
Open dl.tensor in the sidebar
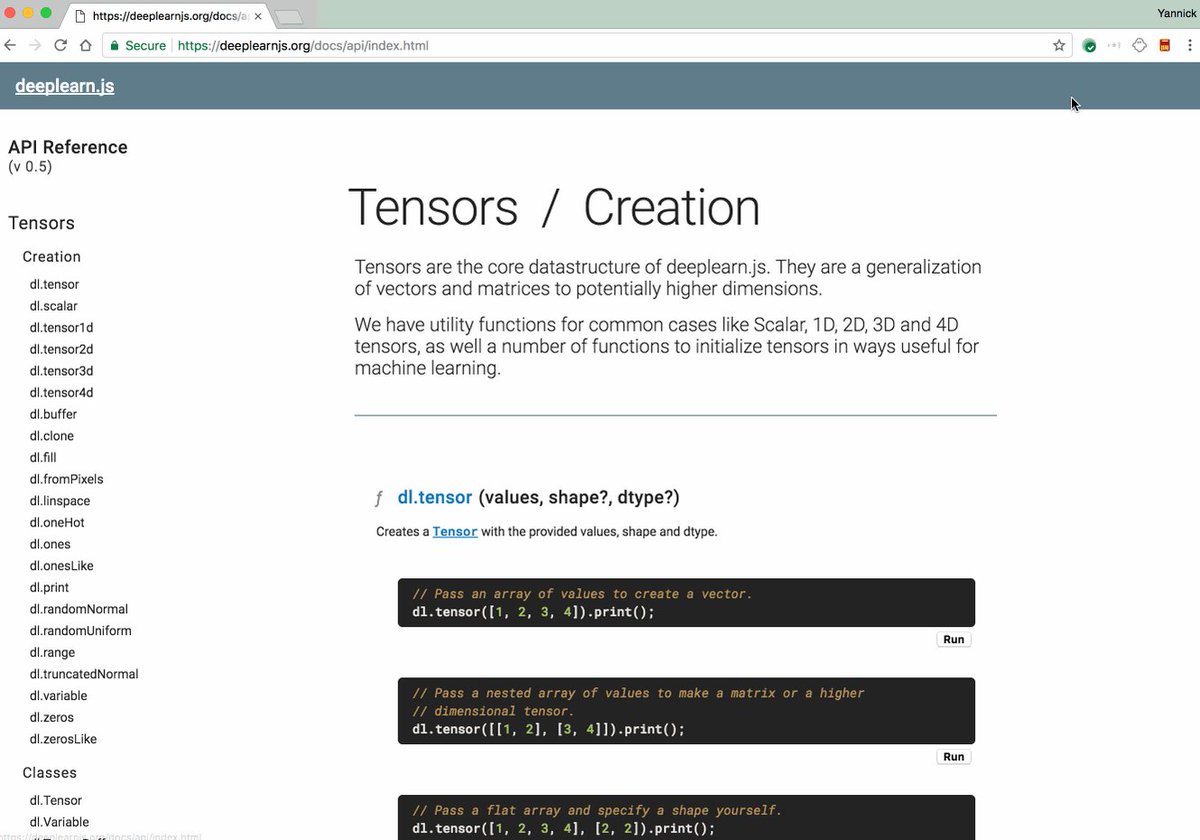[54, 284]
